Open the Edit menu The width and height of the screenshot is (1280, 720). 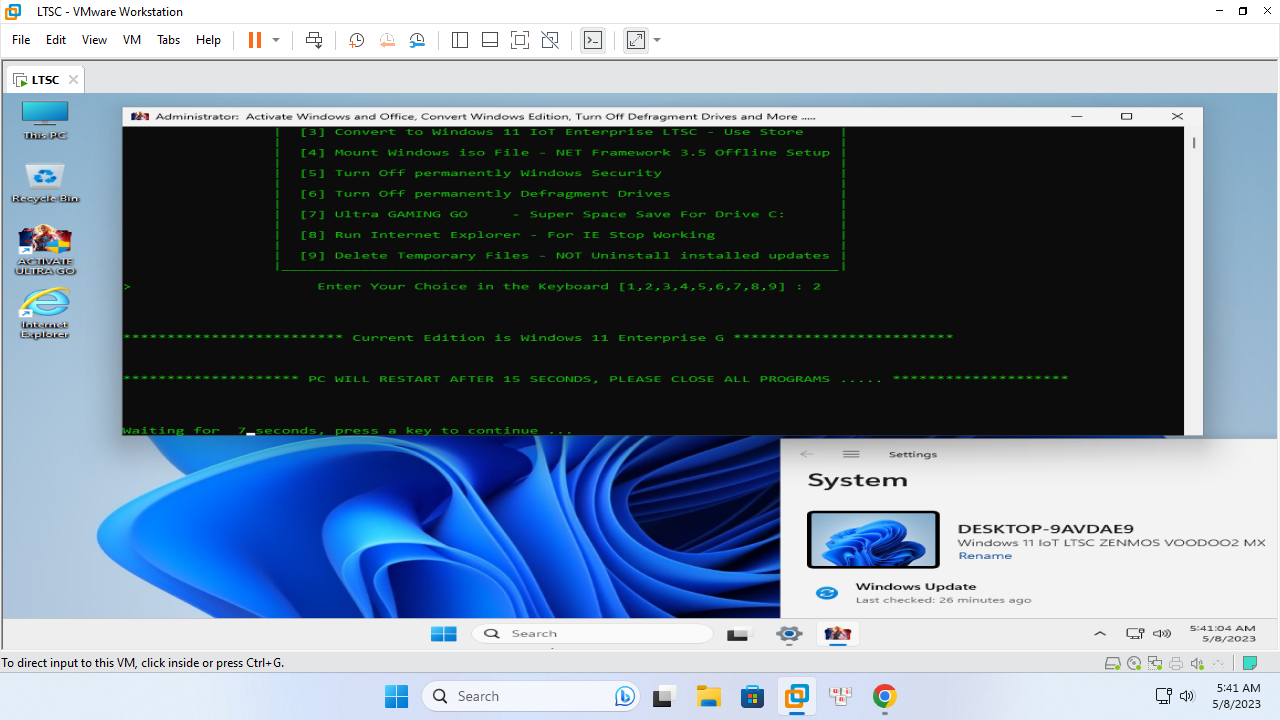[x=56, y=40]
